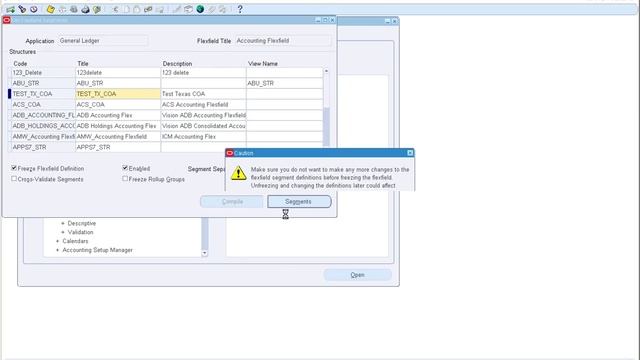Click the Application field showing General Ledger
Viewport: 640px width, 360px height.
tap(103, 41)
